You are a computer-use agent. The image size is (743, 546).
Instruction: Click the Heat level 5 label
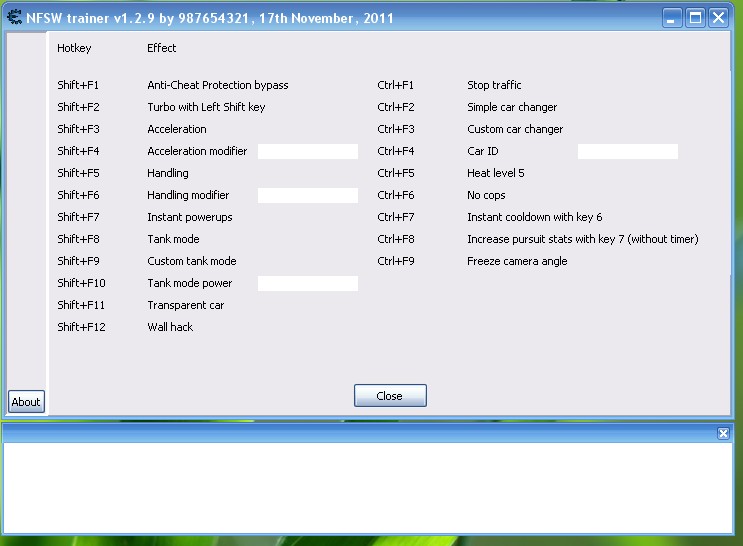pos(496,173)
